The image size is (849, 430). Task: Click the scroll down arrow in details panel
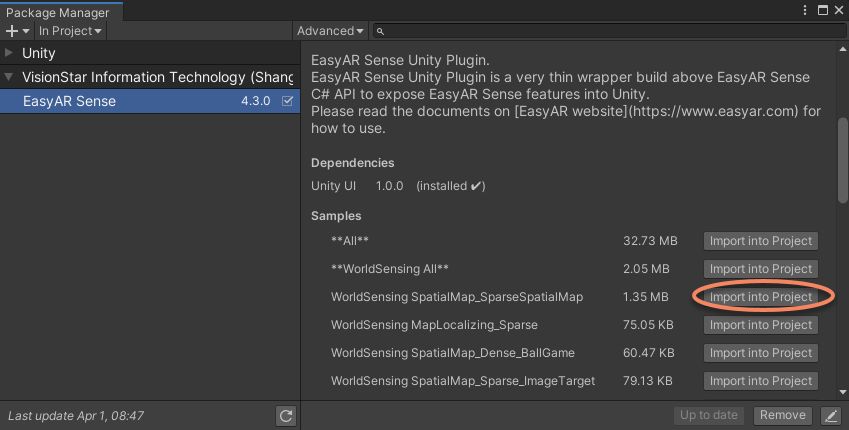[843, 392]
